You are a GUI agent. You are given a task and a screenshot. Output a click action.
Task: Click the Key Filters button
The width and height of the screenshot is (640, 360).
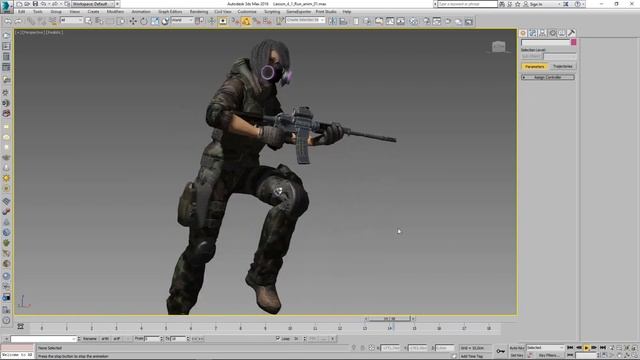(x=548, y=355)
